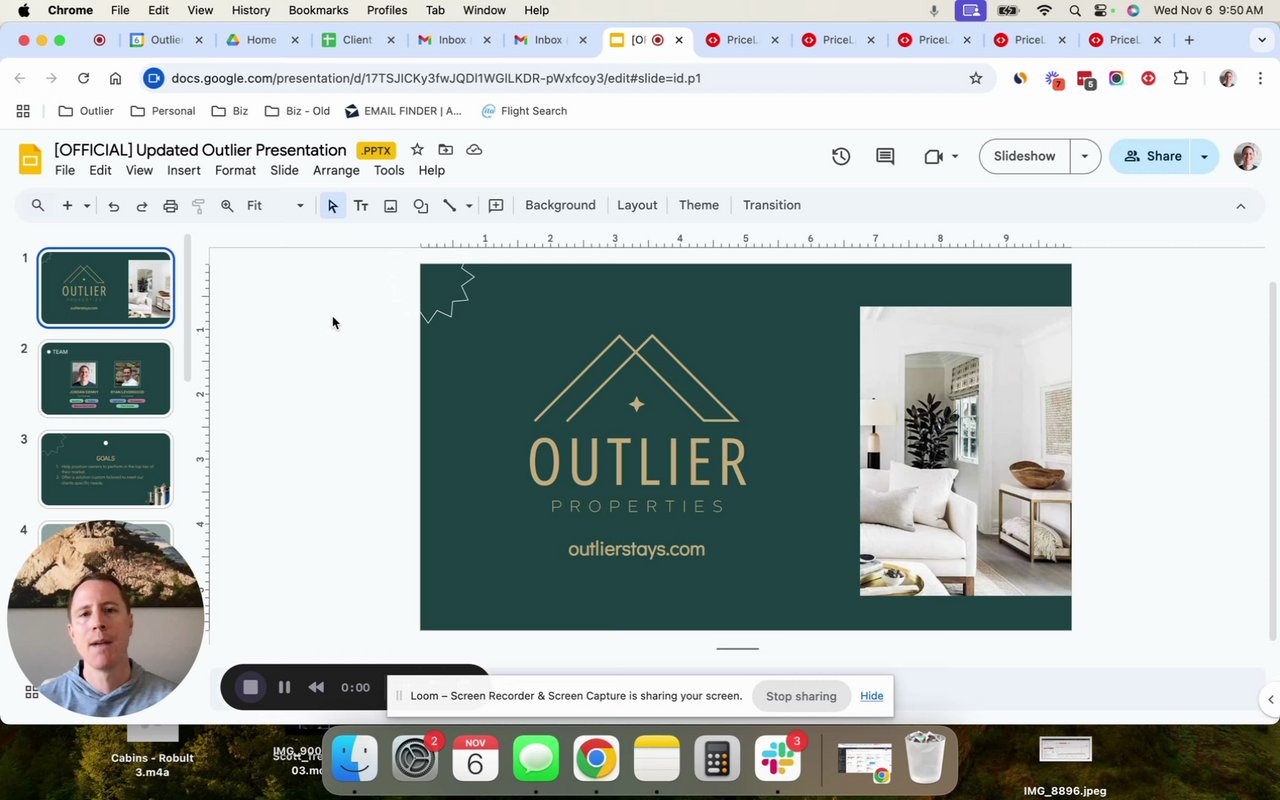View the cloud document status
1280x800 pixels.
474,150
